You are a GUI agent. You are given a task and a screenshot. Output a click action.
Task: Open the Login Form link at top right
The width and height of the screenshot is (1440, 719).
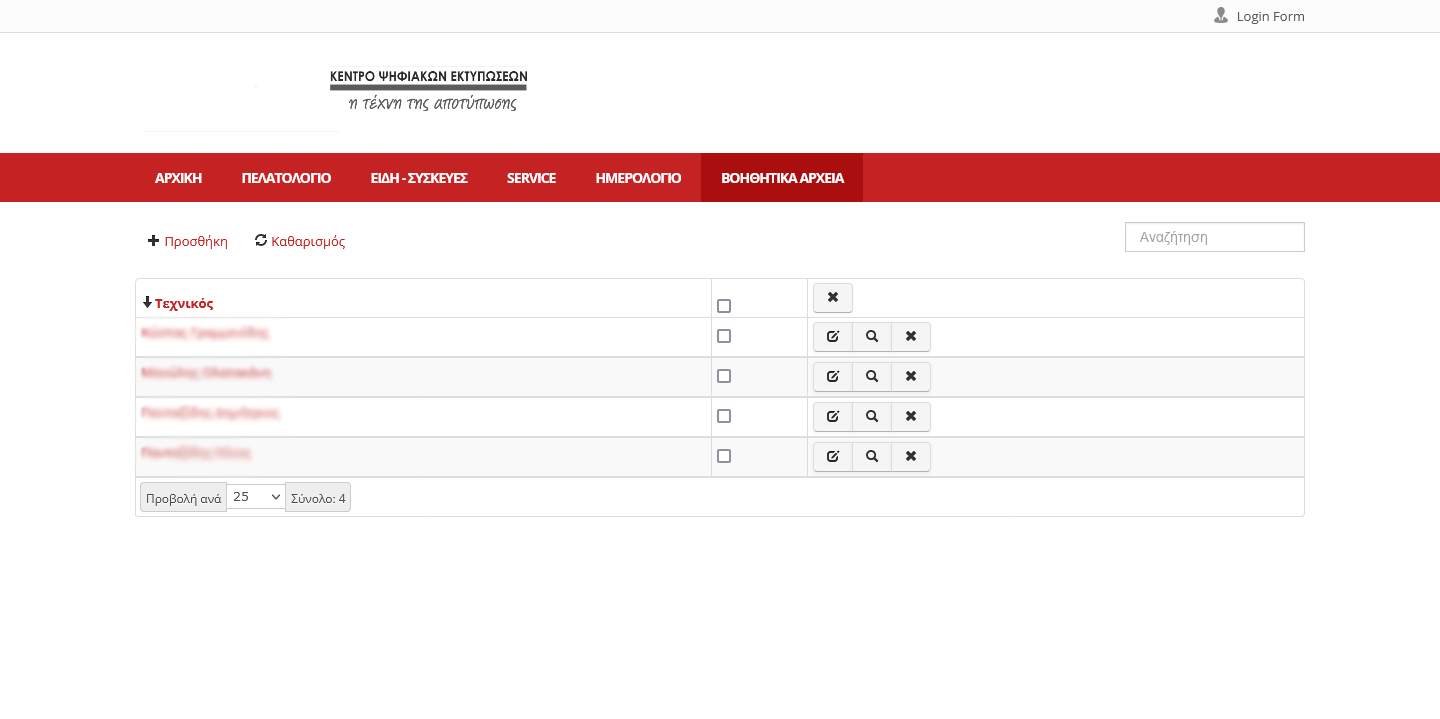[x=1270, y=17]
